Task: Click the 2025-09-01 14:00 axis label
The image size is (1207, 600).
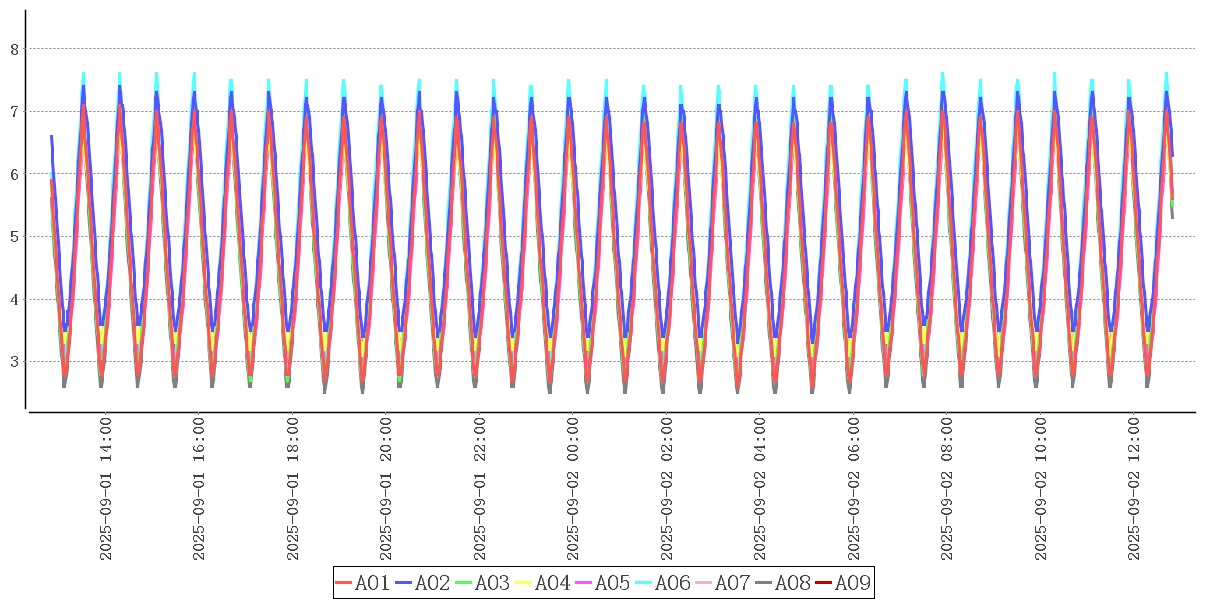Action: tap(105, 489)
